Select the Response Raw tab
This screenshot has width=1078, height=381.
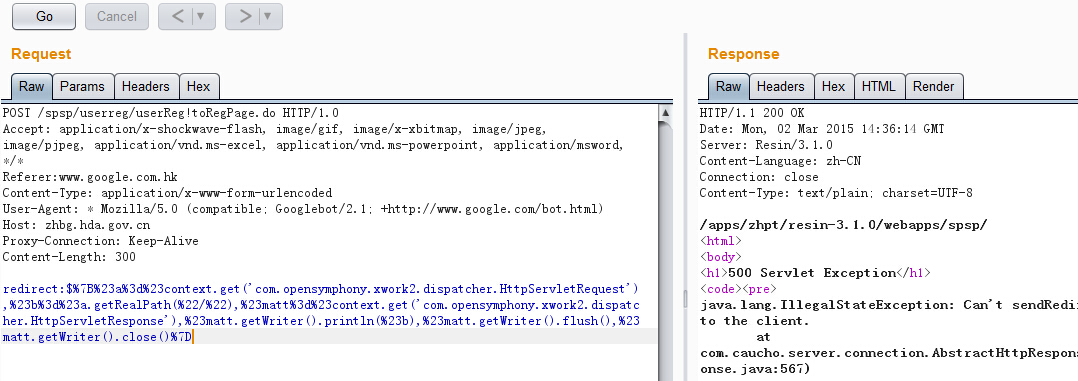[x=728, y=87]
